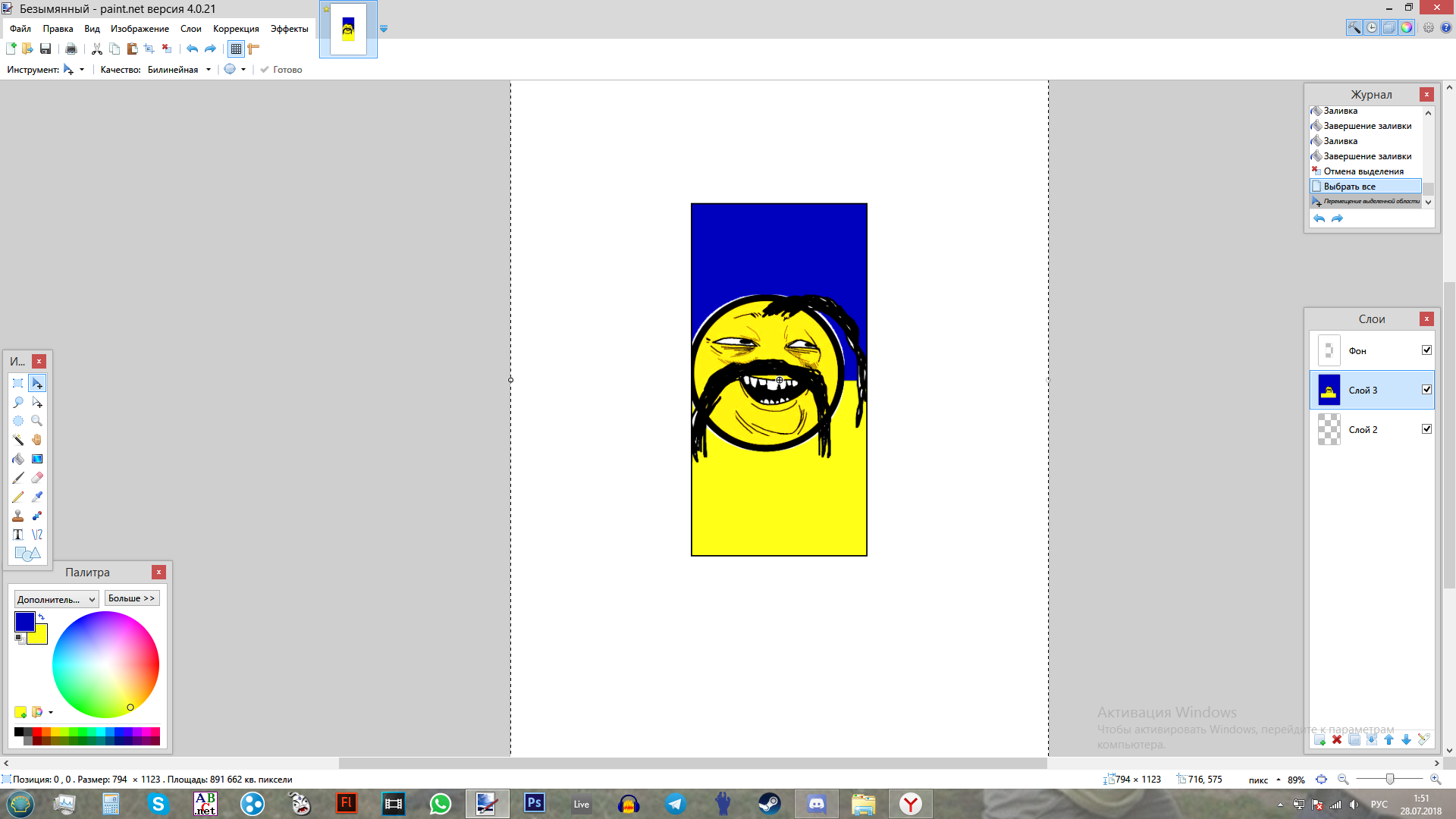This screenshot has height=819, width=1456.
Task: Open the Качество Билинейная dropdown
Action: [x=179, y=70]
